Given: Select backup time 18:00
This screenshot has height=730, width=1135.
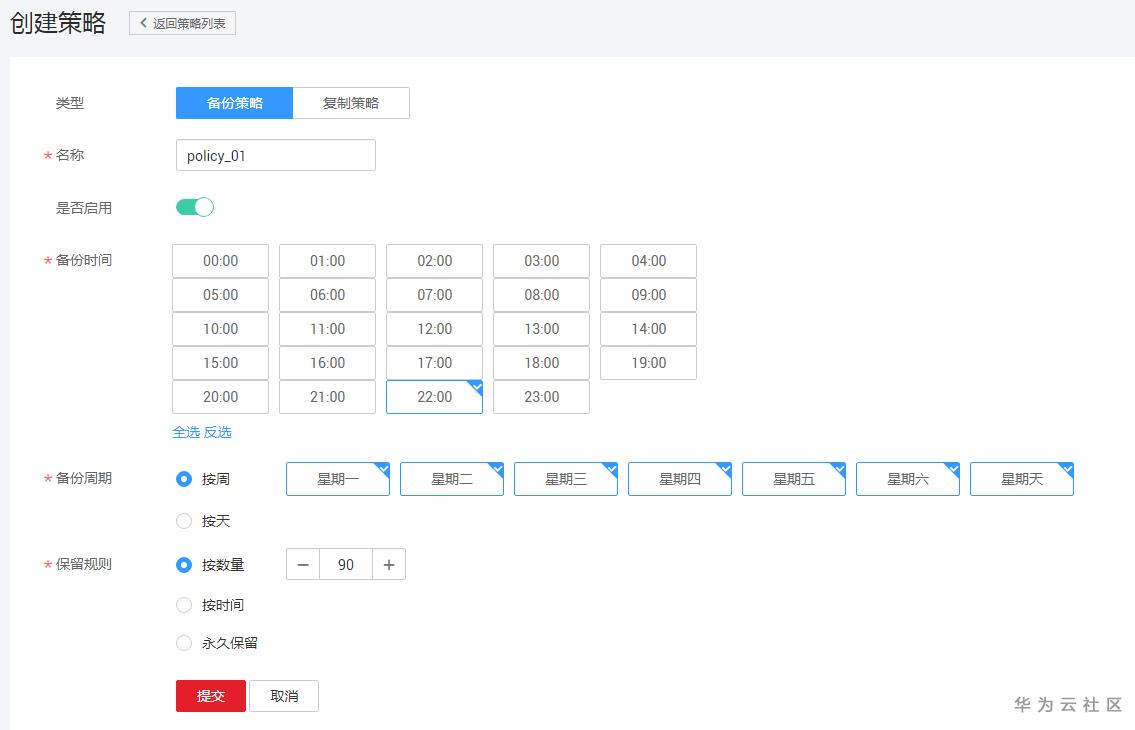Looking at the screenshot, I should [541, 363].
